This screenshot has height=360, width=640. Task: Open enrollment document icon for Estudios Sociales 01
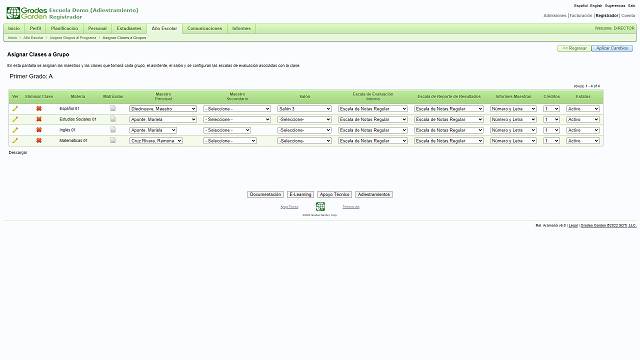(113, 119)
